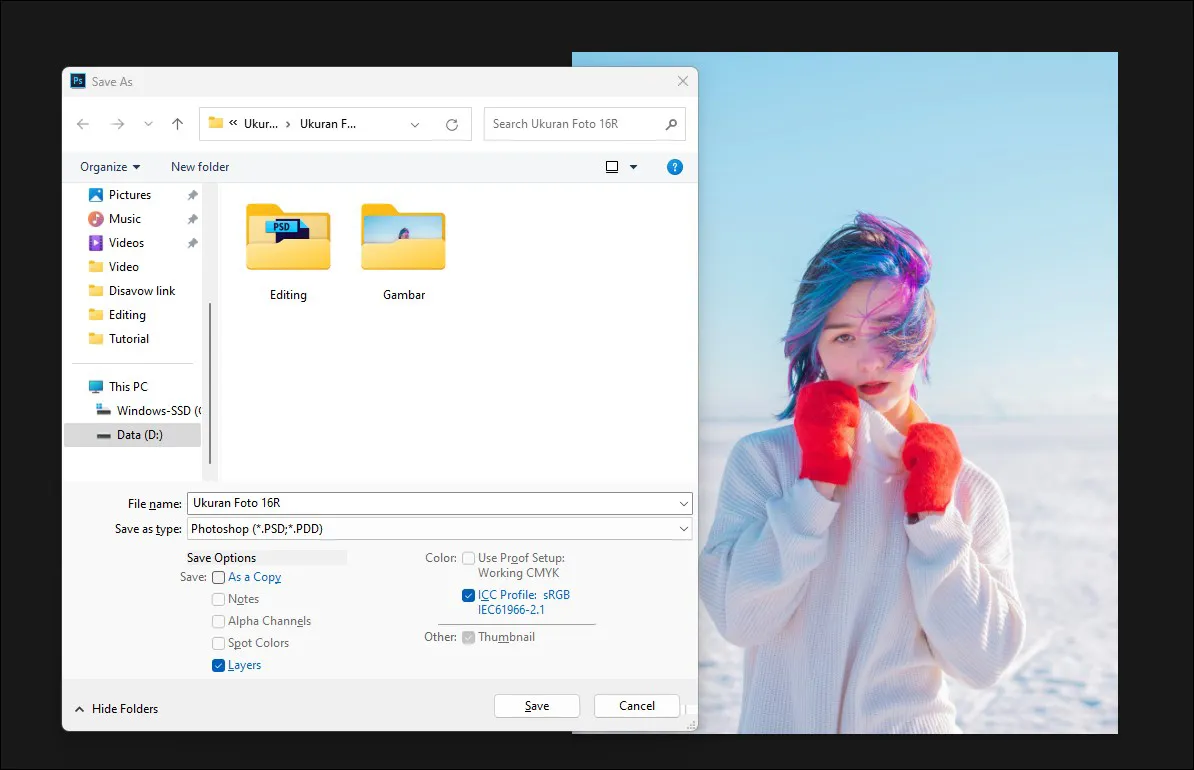Click the Up one level arrow
Screen dimensions: 1194x770
tap(177, 124)
